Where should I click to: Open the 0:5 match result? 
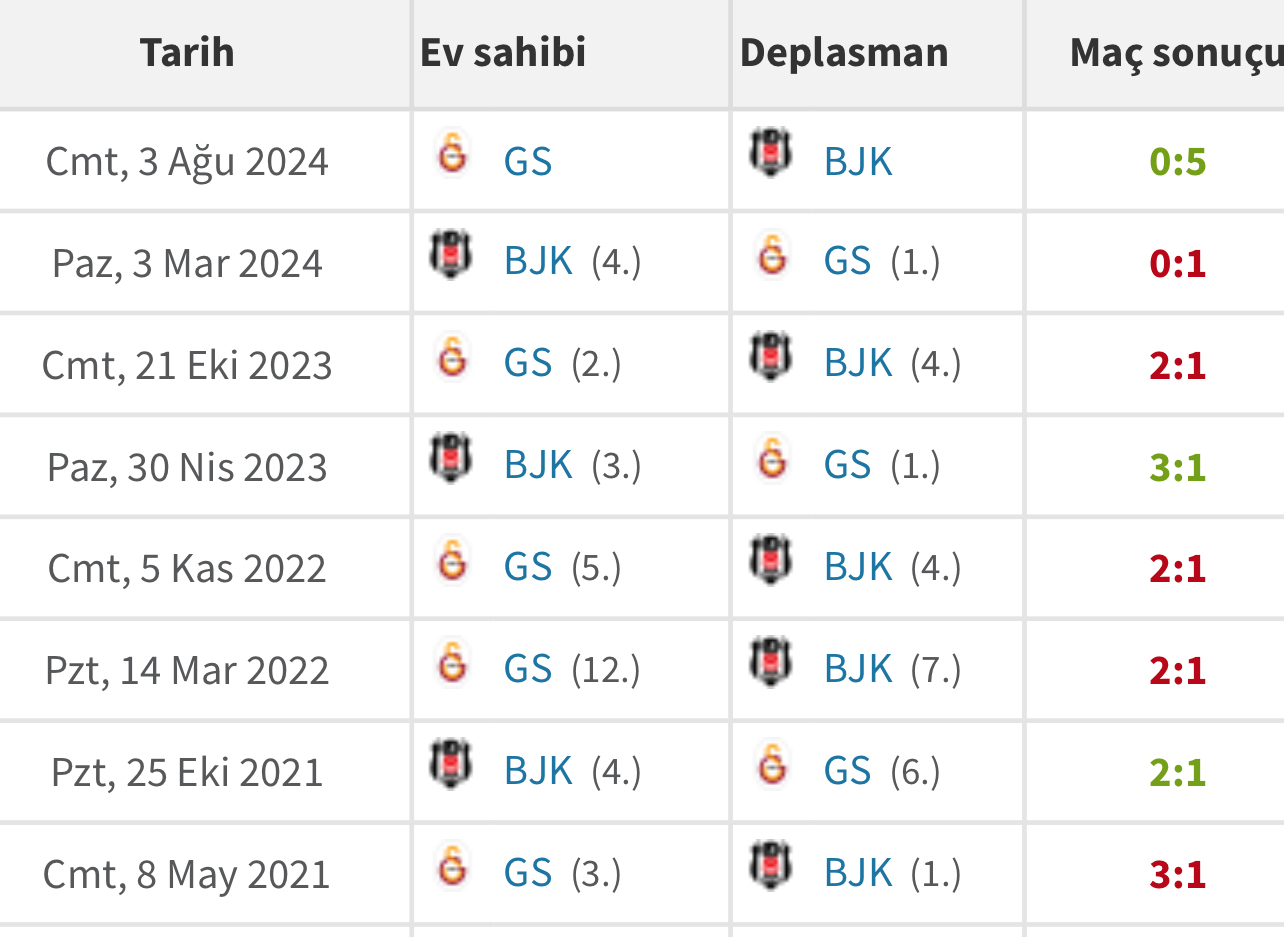1178,162
